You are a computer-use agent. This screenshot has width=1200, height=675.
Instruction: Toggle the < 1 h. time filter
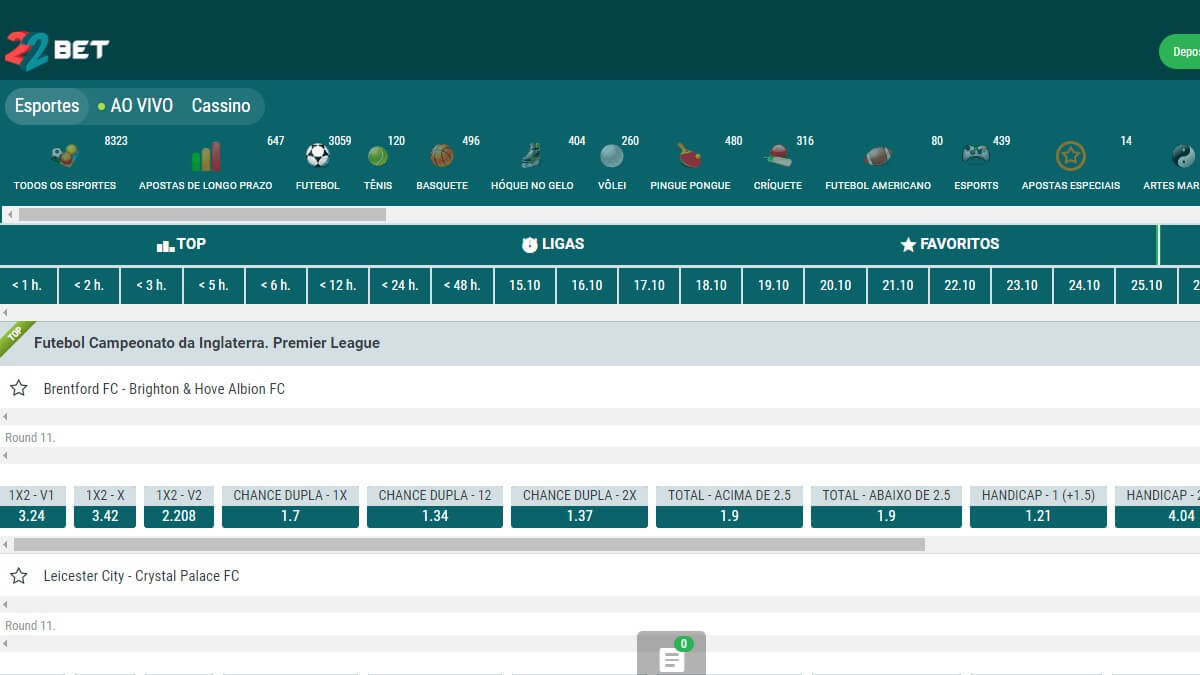click(x=28, y=285)
